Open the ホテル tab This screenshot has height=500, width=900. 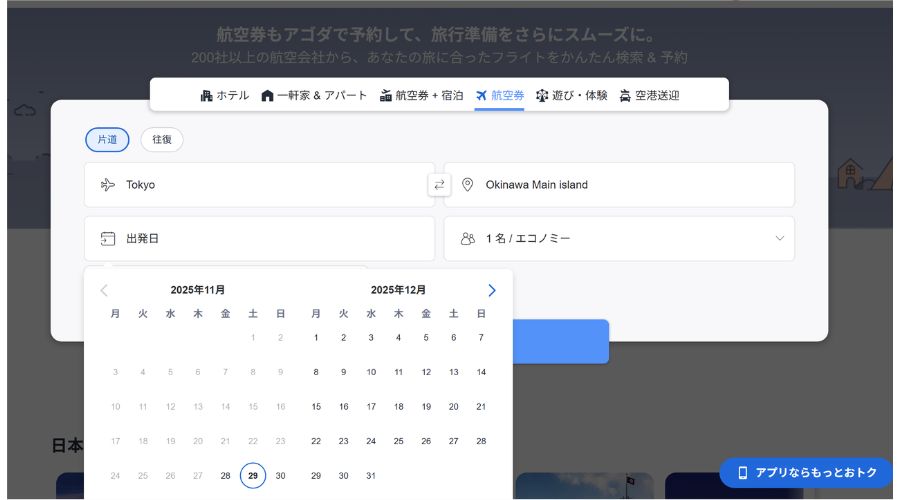(x=224, y=95)
